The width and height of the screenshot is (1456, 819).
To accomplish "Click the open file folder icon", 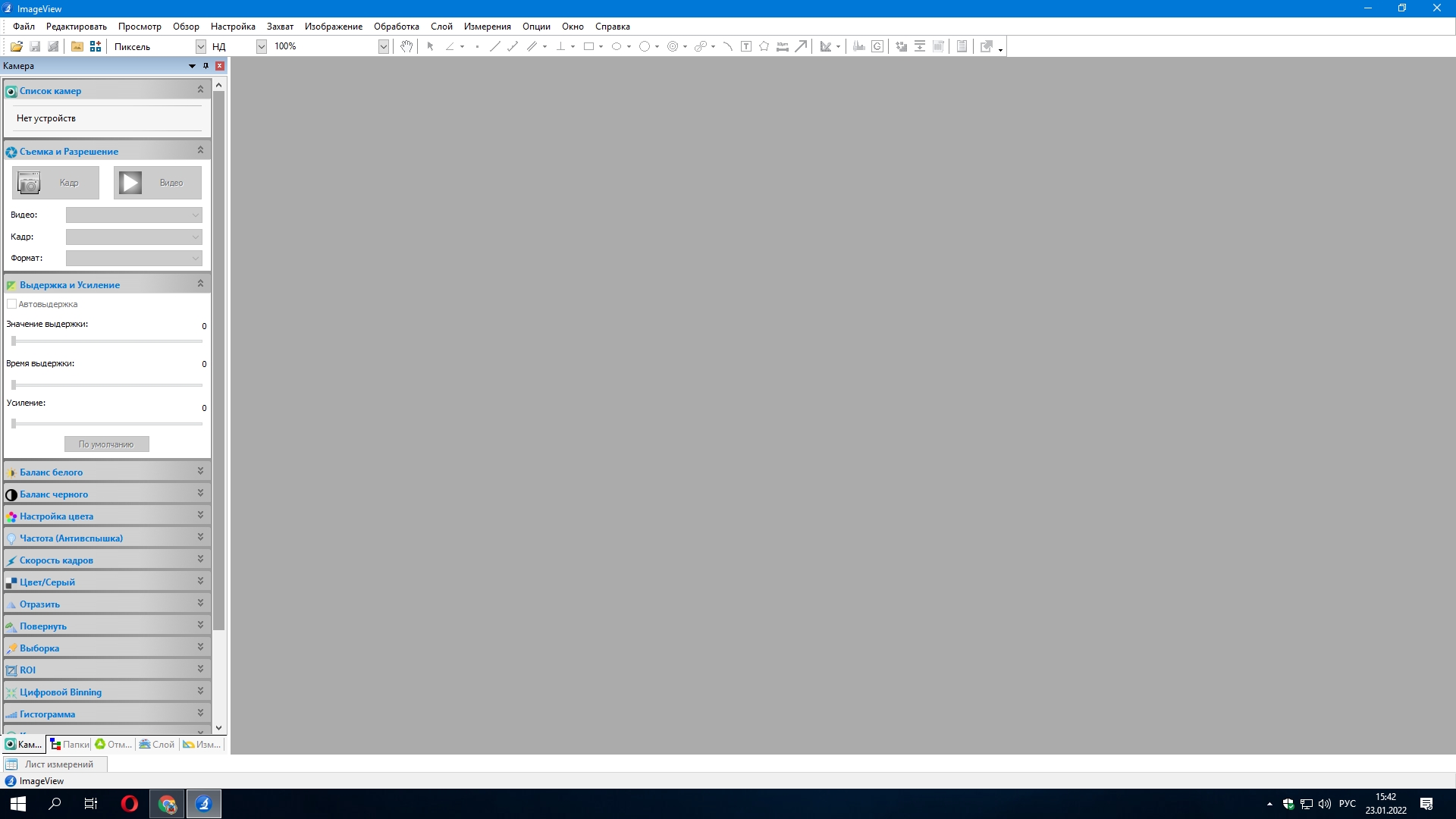I will pos(16,46).
